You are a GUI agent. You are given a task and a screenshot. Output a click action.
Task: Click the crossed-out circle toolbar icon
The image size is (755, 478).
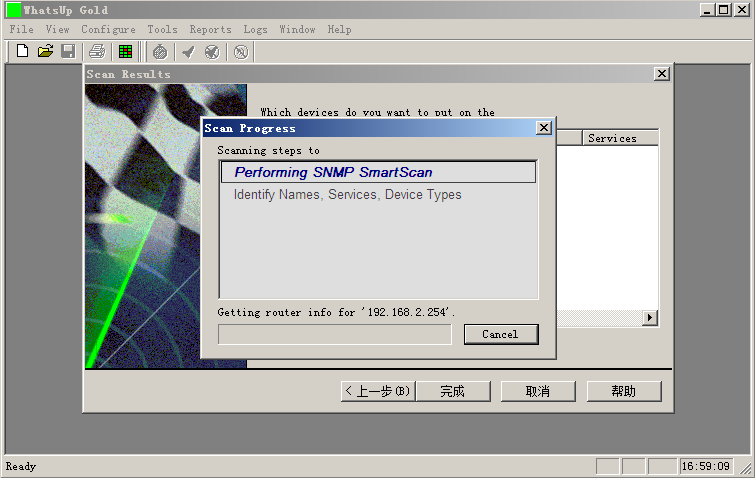point(241,52)
